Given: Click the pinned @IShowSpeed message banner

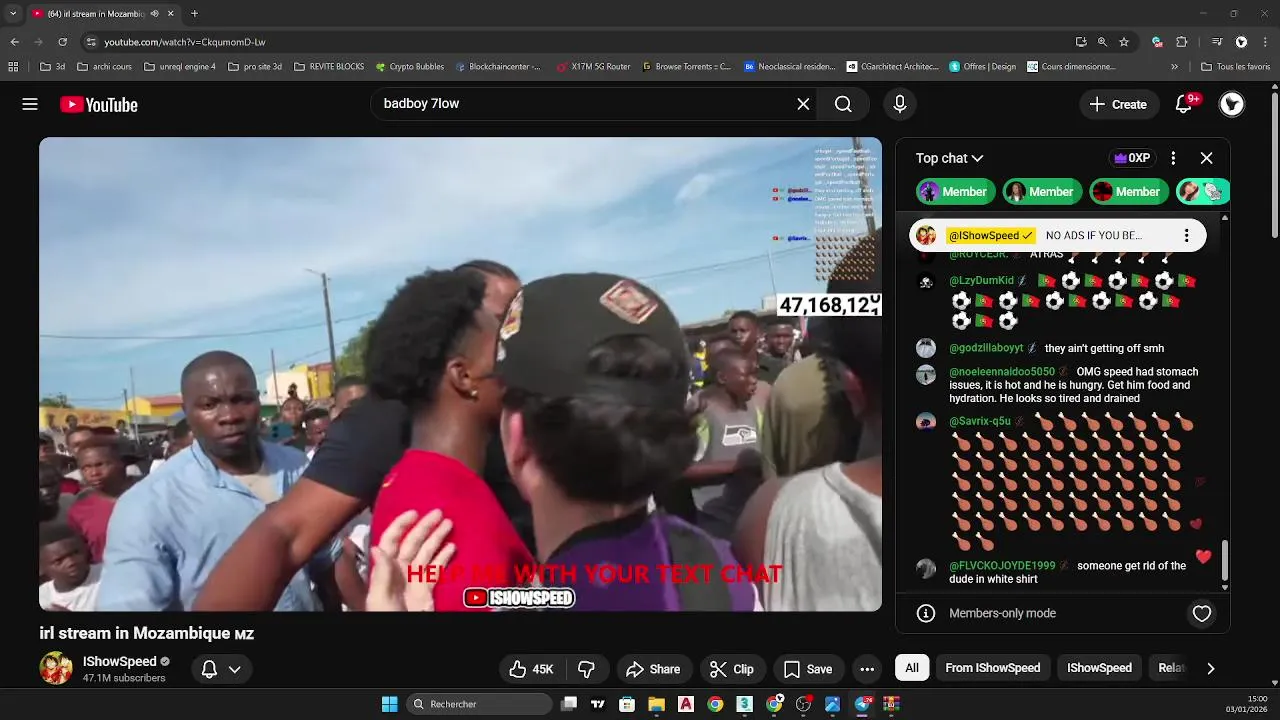Looking at the screenshot, I should click(1058, 235).
